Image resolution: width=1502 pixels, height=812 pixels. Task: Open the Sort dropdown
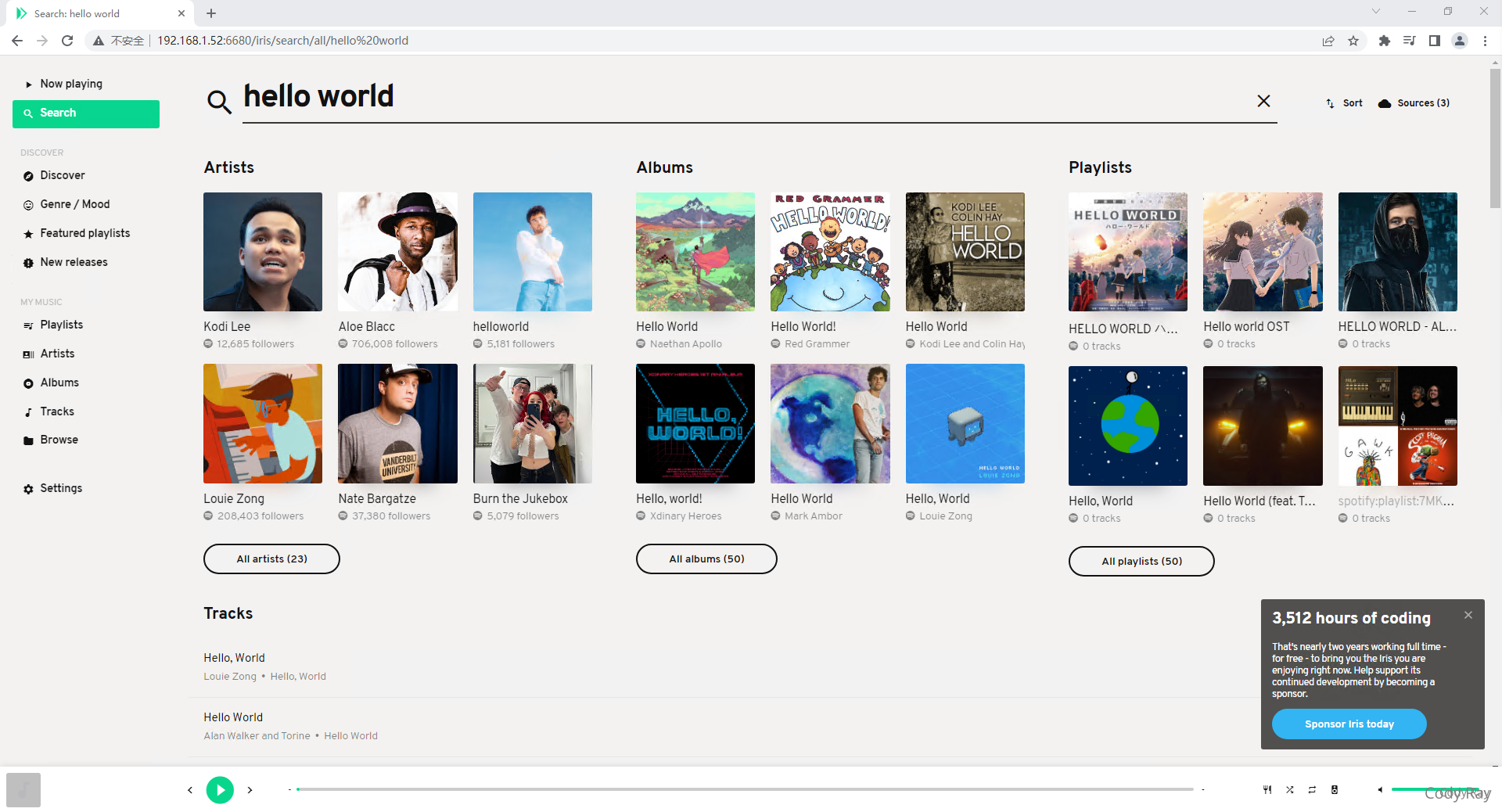1344,103
